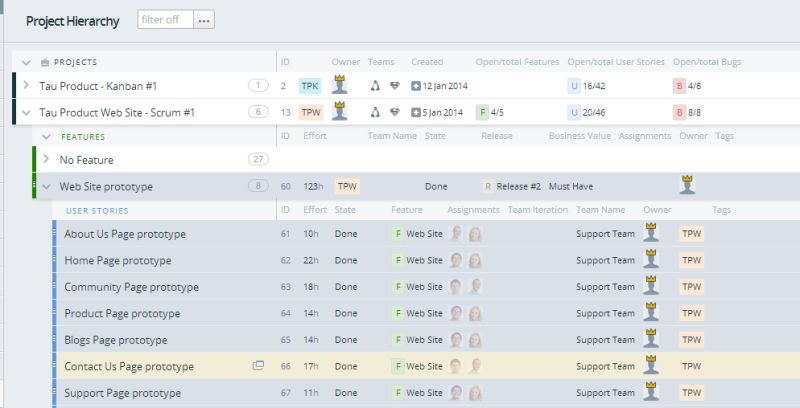Open the Home Page prototype story

coord(118,261)
